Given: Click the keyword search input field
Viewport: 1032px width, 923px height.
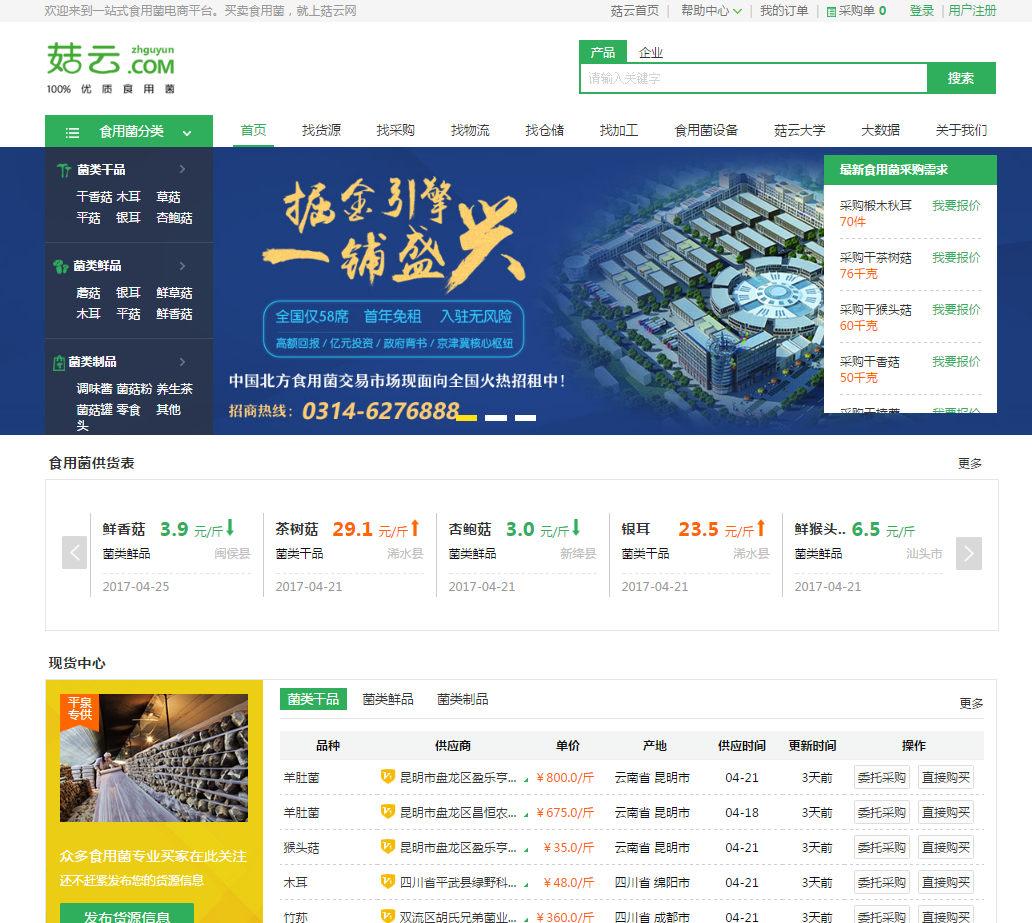Looking at the screenshot, I should [x=754, y=78].
